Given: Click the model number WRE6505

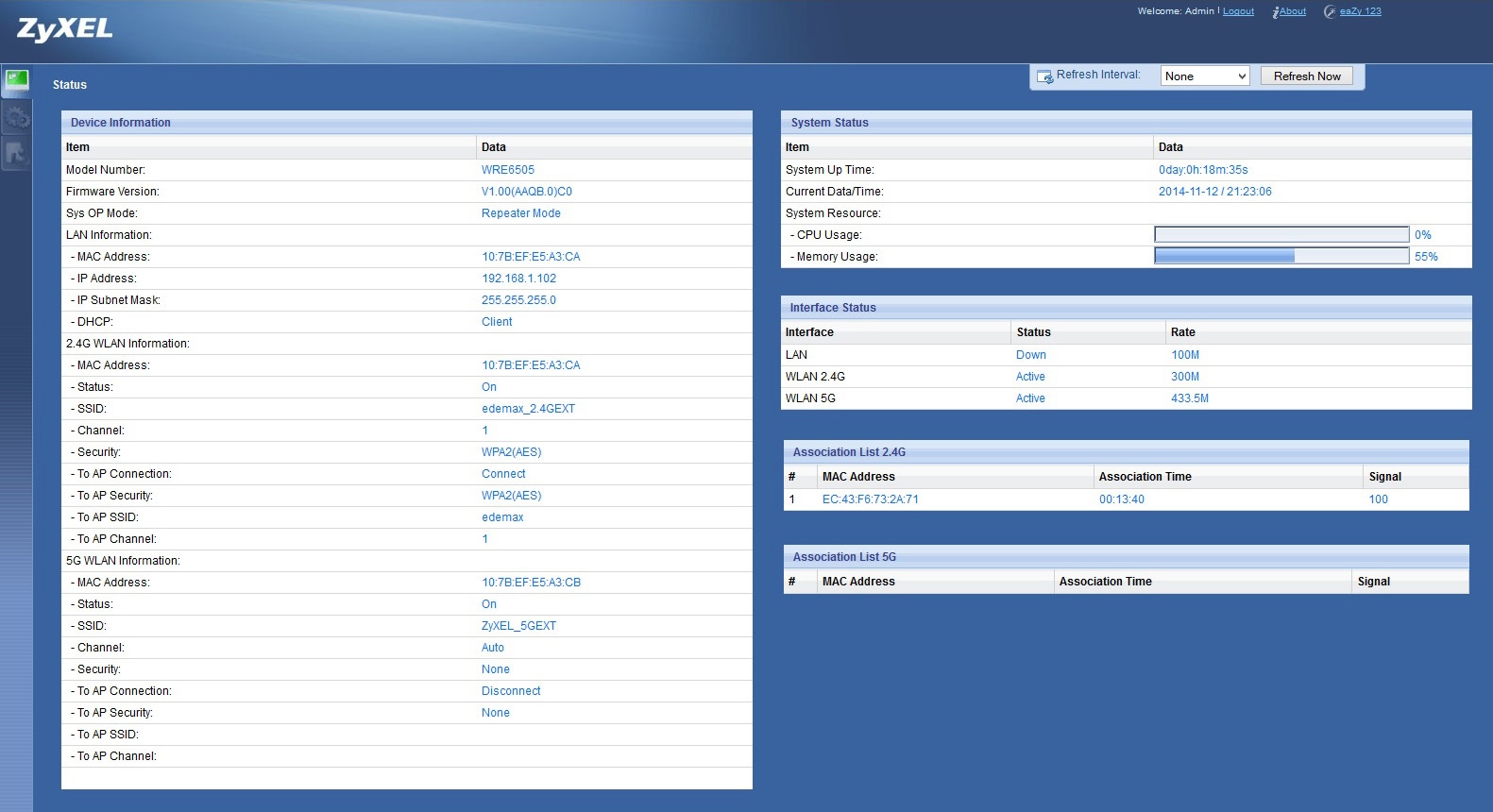Looking at the screenshot, I should point(508,170).
